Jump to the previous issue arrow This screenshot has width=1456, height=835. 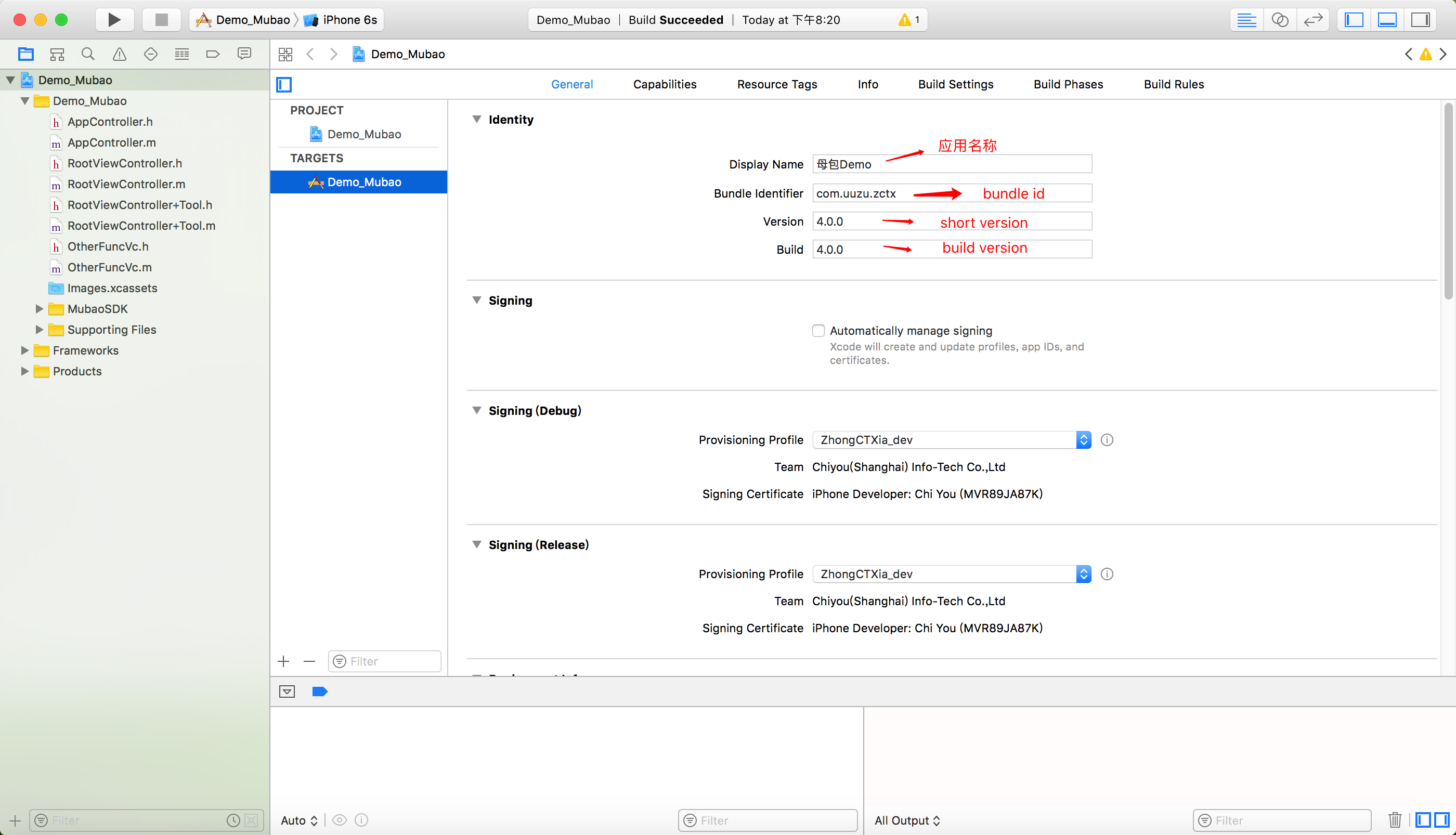1408,54
